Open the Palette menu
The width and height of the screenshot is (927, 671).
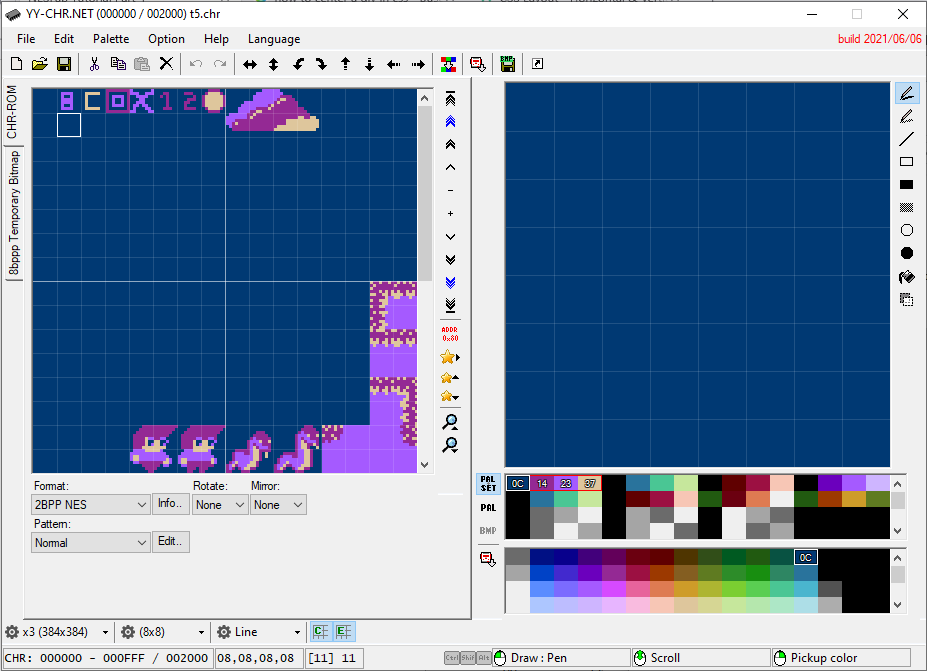click(x=111, y=39)
